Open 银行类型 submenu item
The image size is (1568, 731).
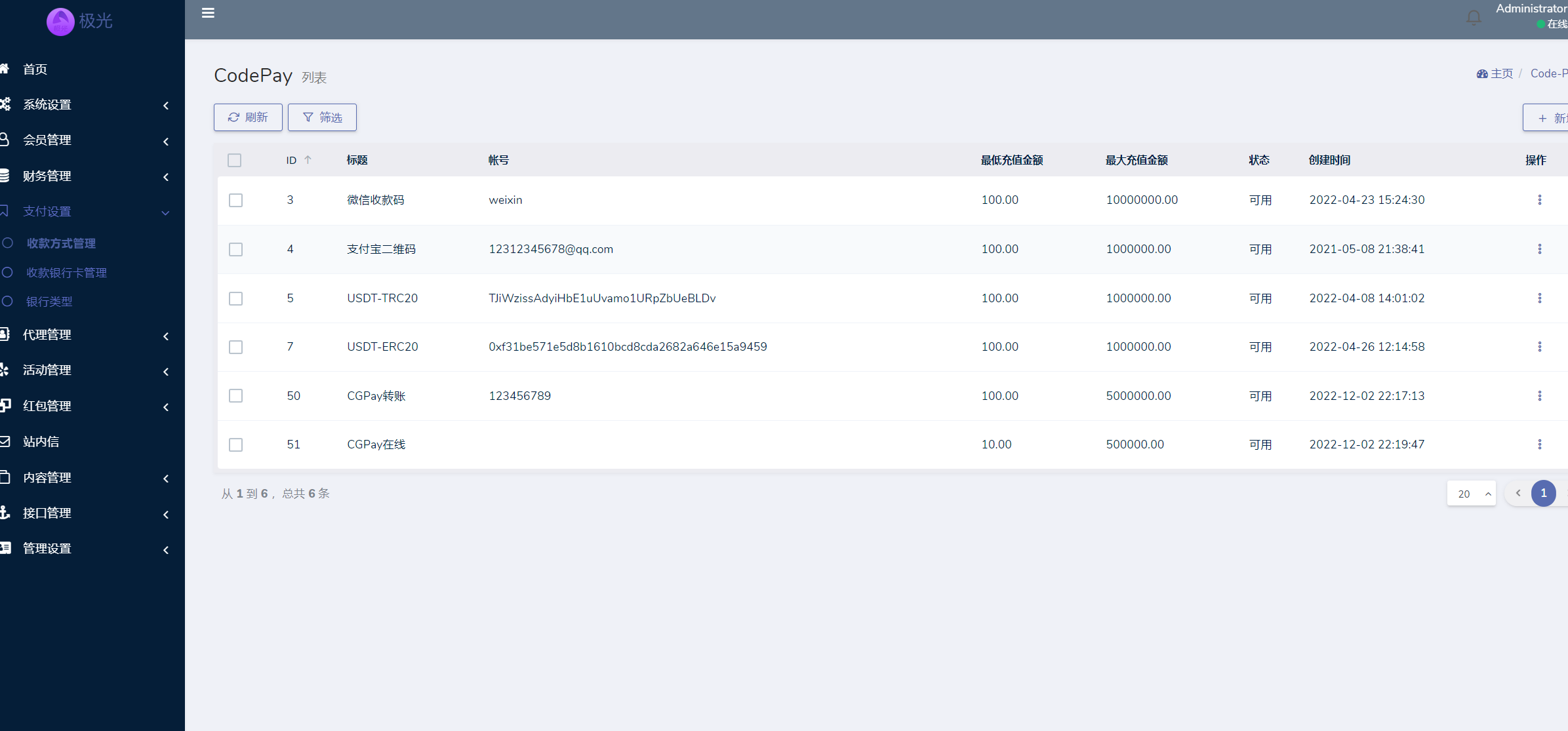(49, 302)
